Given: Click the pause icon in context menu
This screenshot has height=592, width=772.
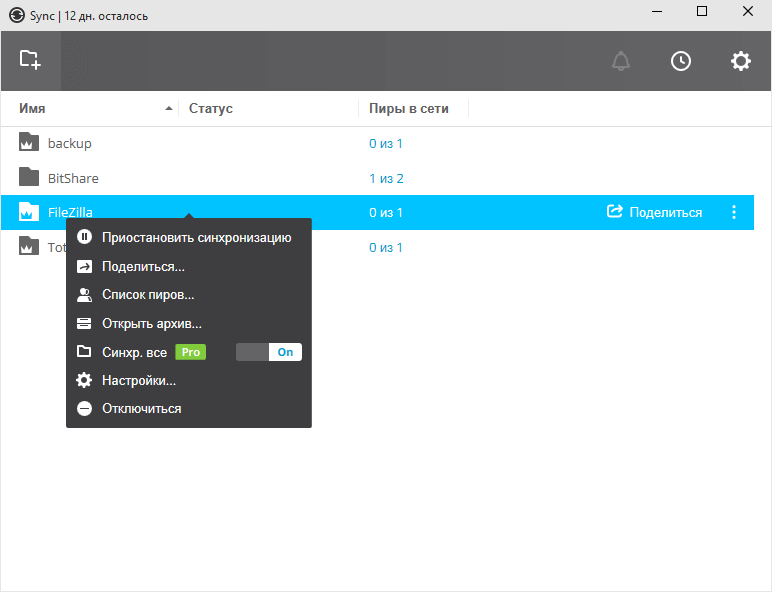Looking at the screenshot, I should click(84, 237).
